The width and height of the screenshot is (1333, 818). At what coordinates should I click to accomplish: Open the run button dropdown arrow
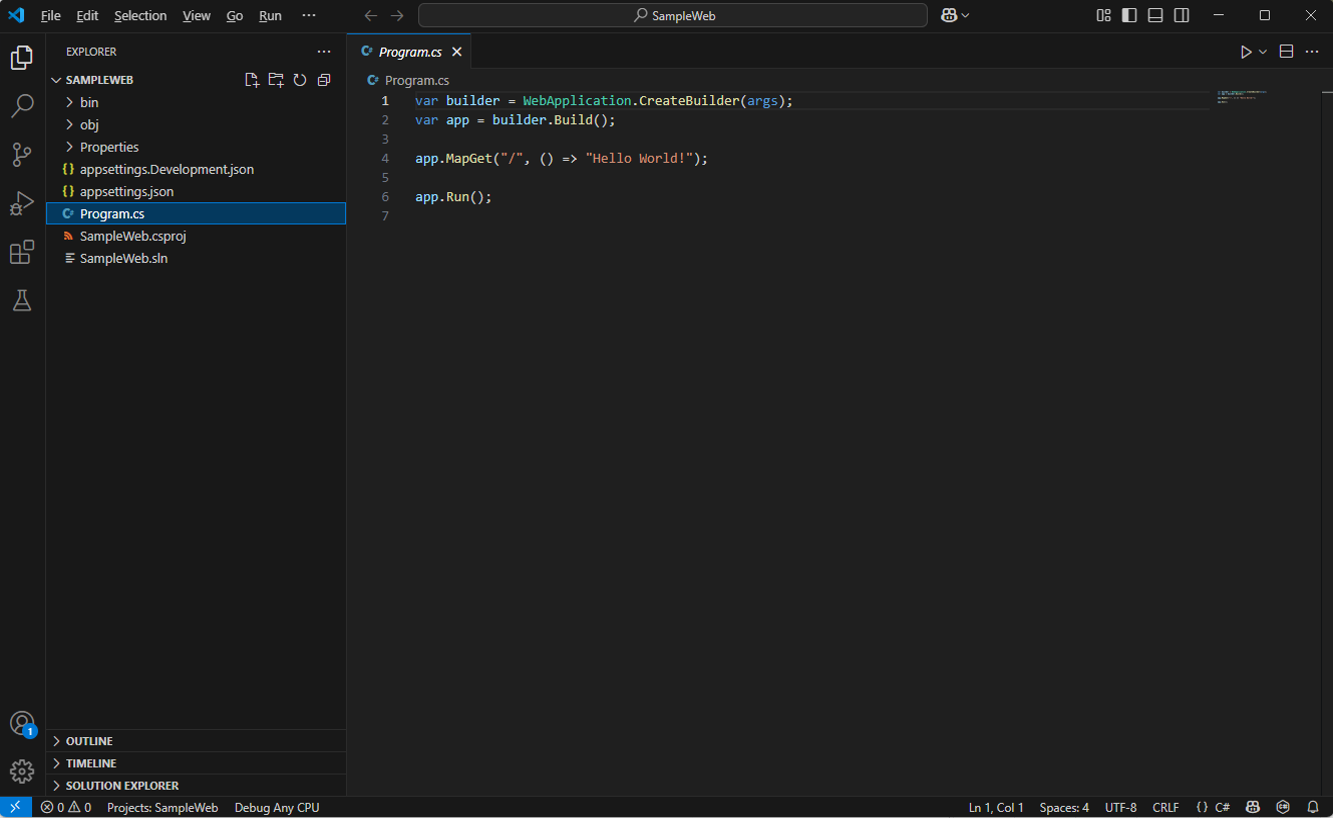click(1263, 52)
